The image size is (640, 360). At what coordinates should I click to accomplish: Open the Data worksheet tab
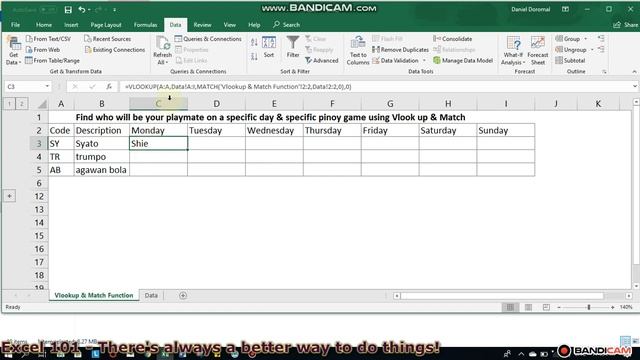click(151, 296)
